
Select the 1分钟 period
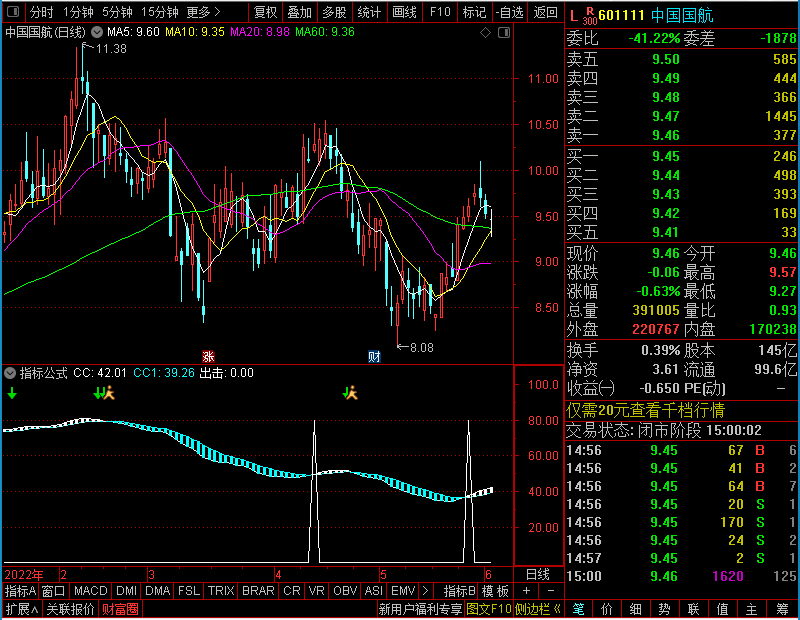coord(78,12)
